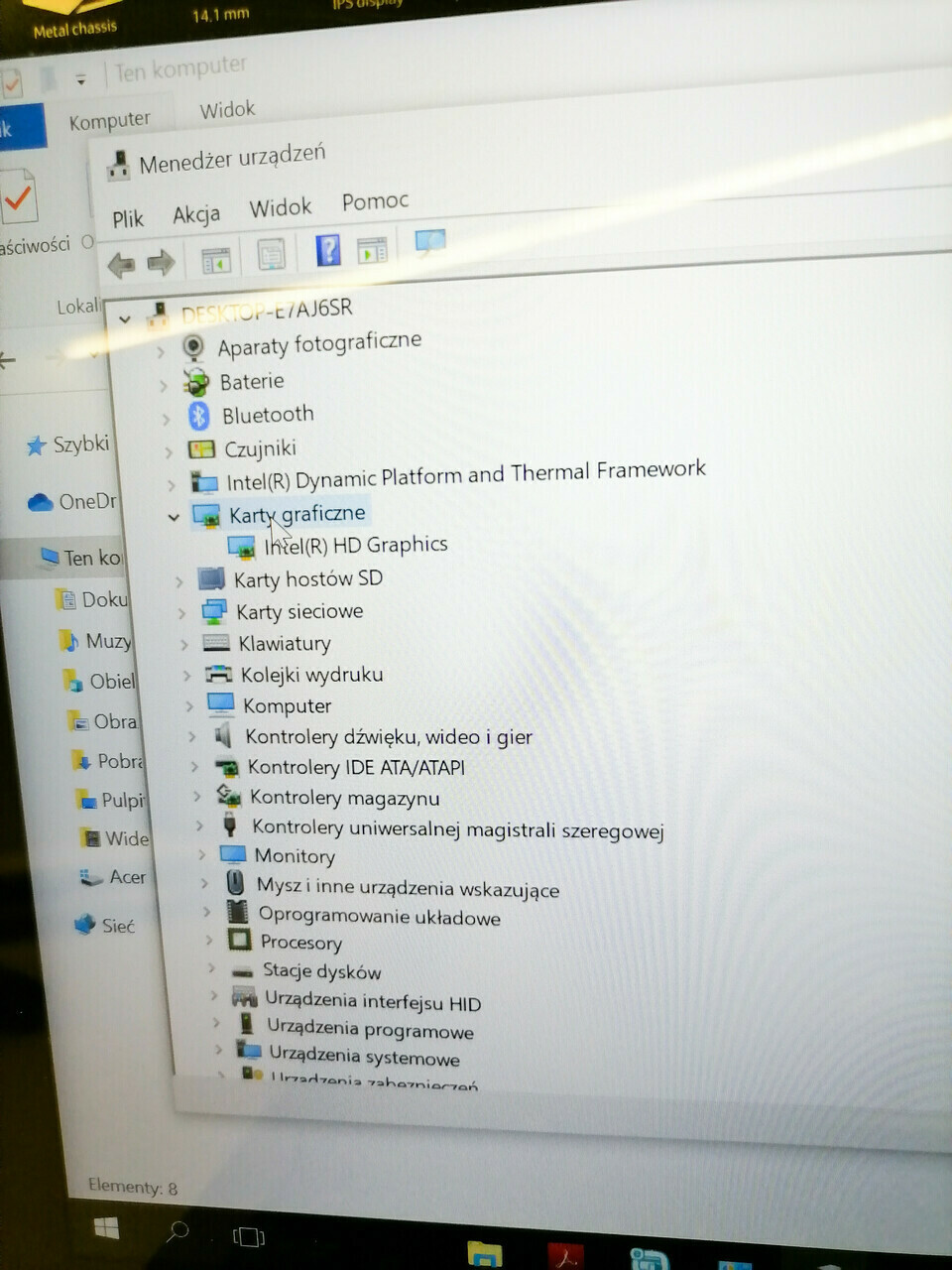Collapse the Karty graficzne category
Viewport: 952px width, 1270px height.
tap(174, 517)
